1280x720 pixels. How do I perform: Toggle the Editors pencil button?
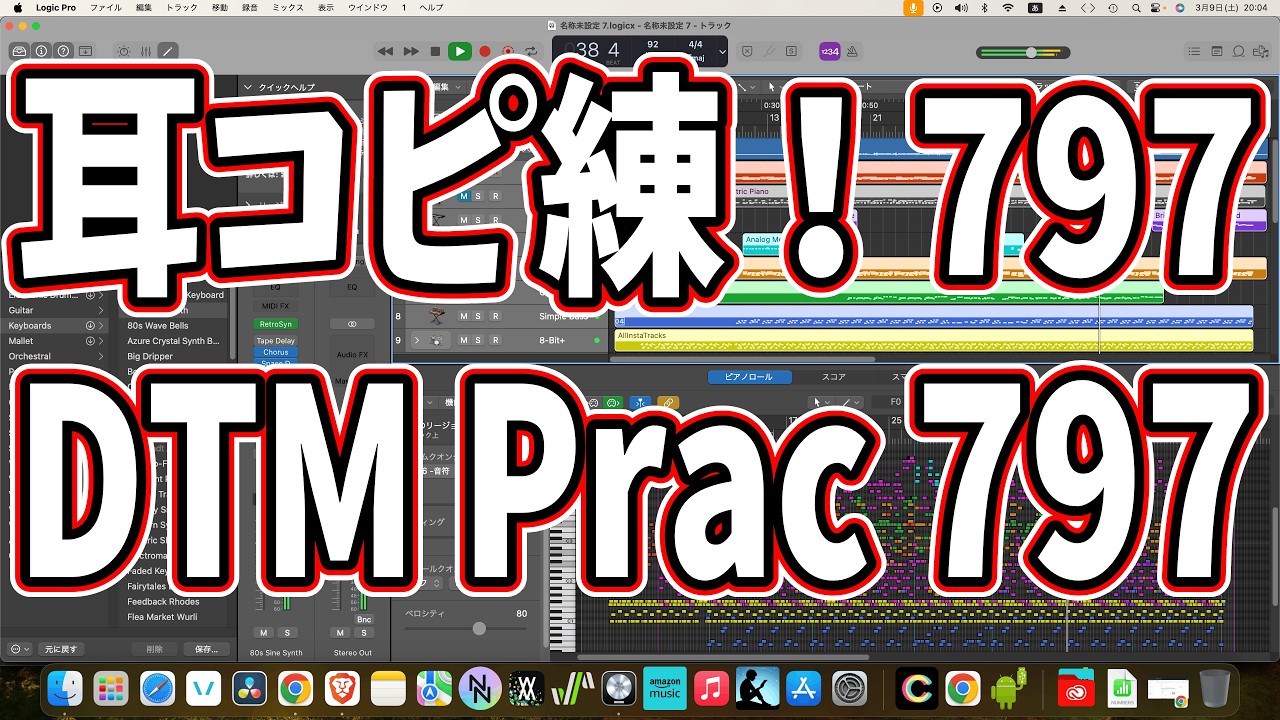pyautogui.click(x=167, y=51)
